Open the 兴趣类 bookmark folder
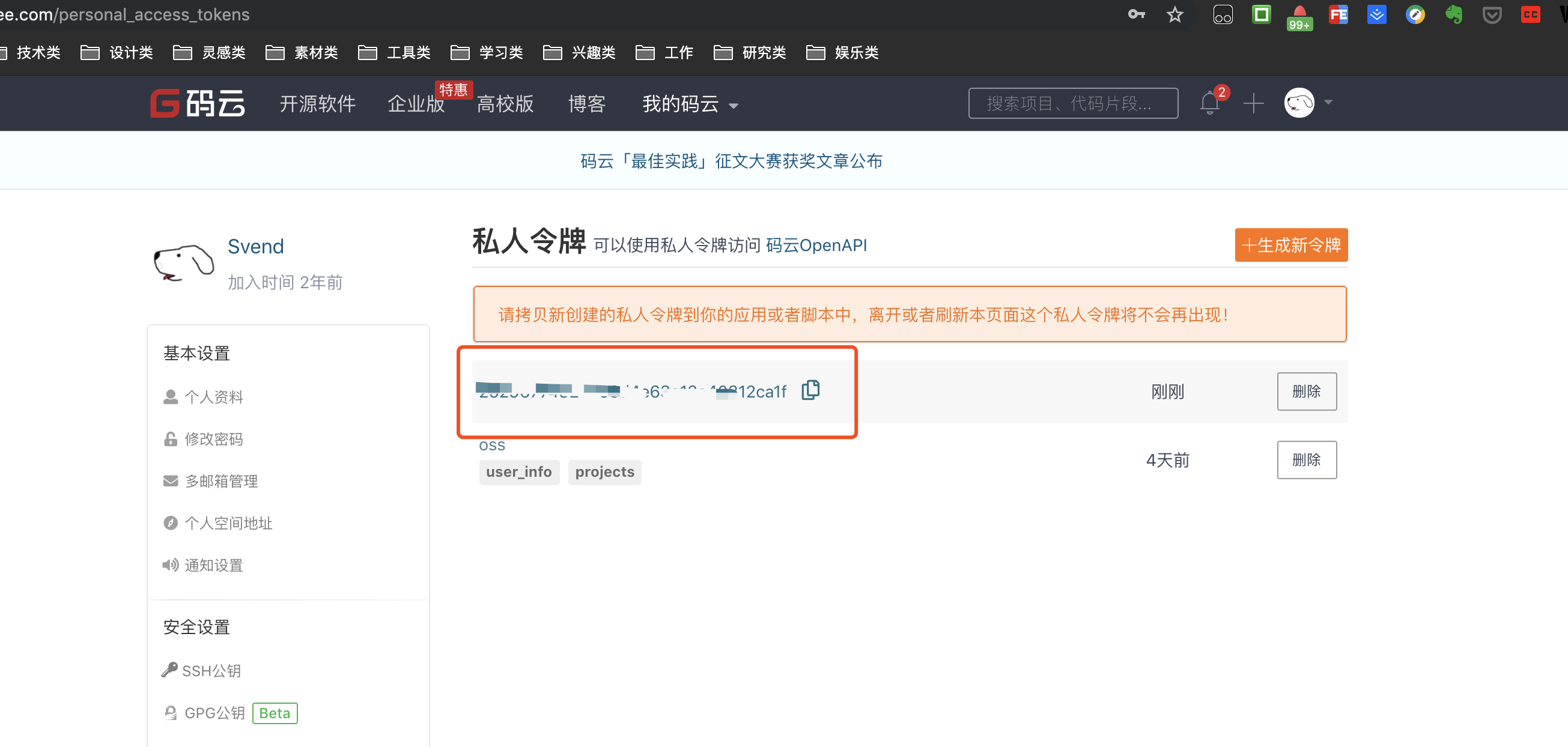 click(x=580, y=52)
